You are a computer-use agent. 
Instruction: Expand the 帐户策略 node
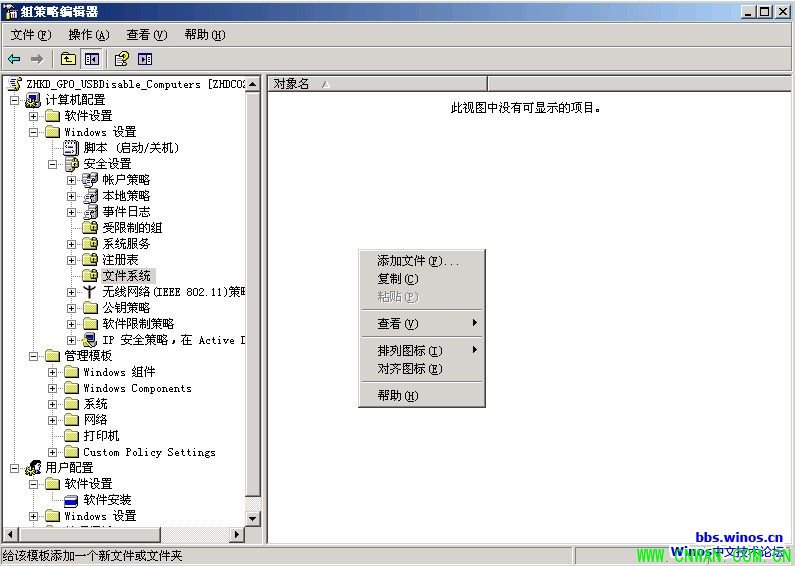(72, 180)
